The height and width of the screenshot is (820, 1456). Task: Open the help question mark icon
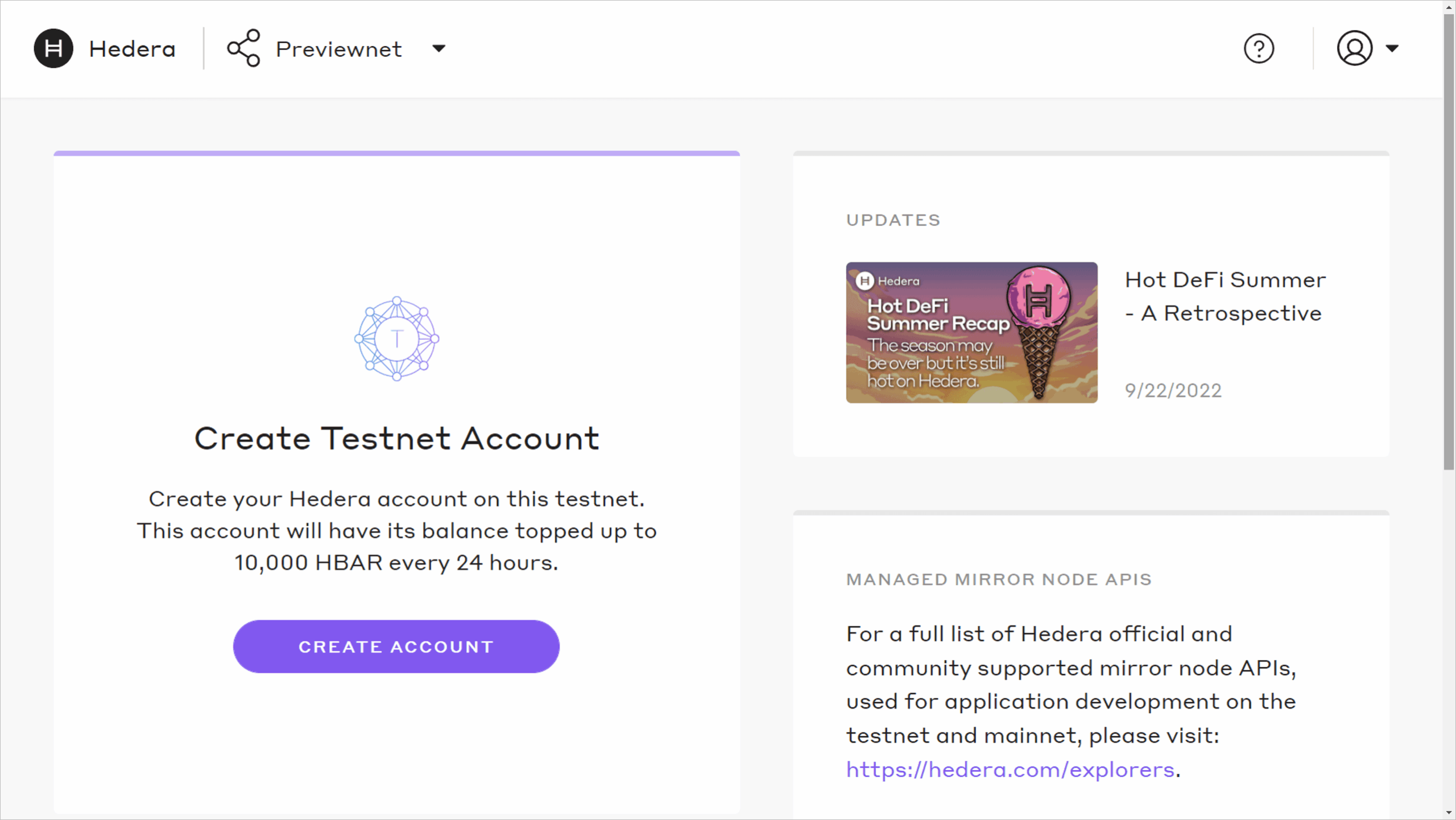point(1259,48)
